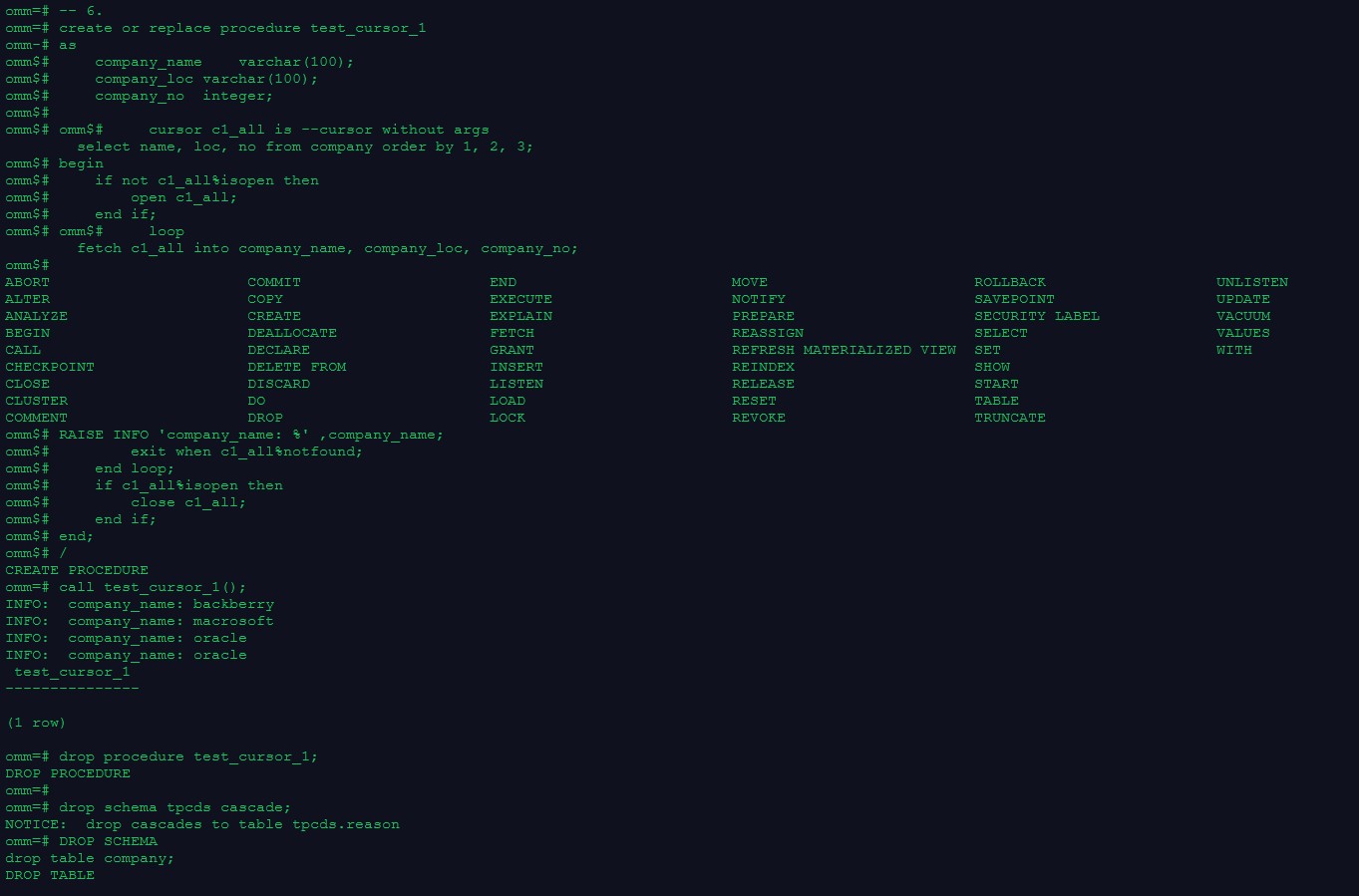Click the final 'DROP TABLE' output line
This screenshot has width=1359, height=896.
(x=50, y=875)
